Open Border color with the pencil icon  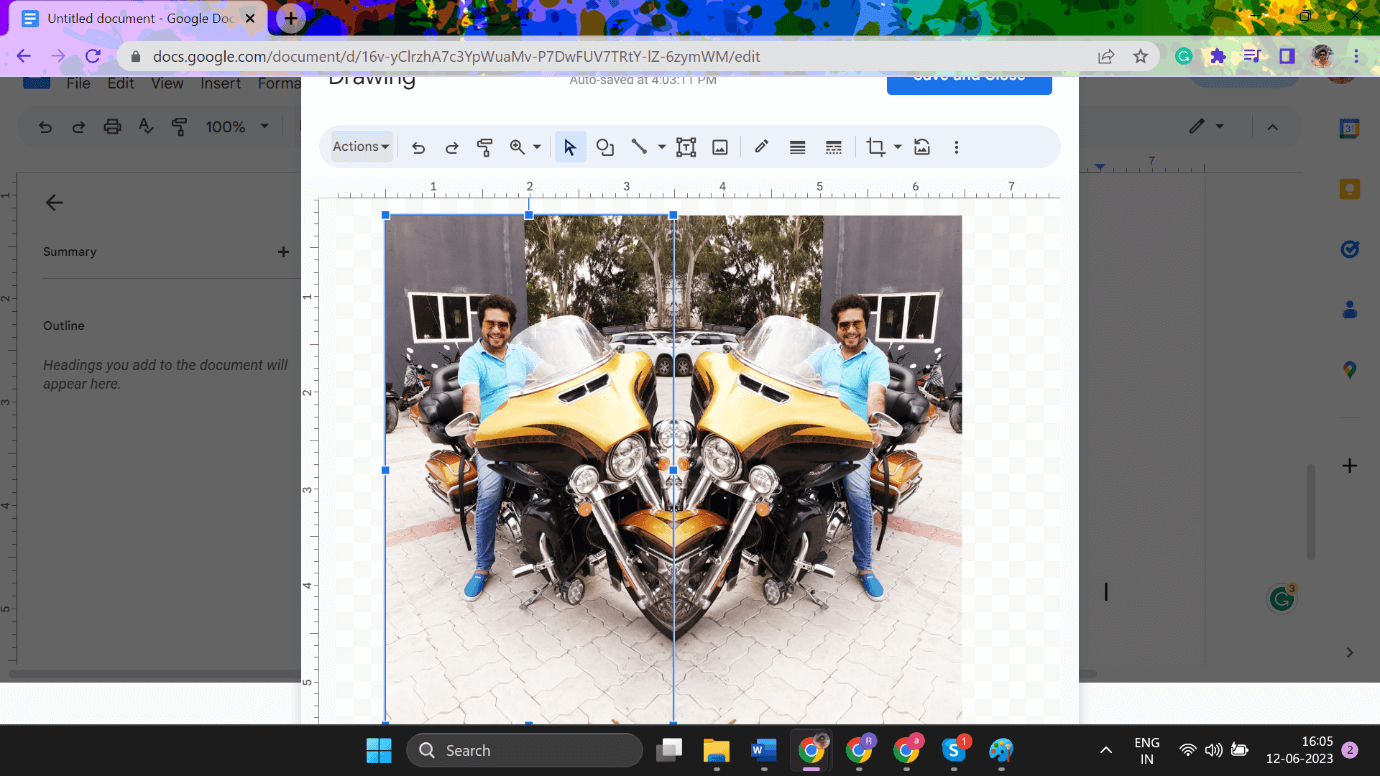761,147
